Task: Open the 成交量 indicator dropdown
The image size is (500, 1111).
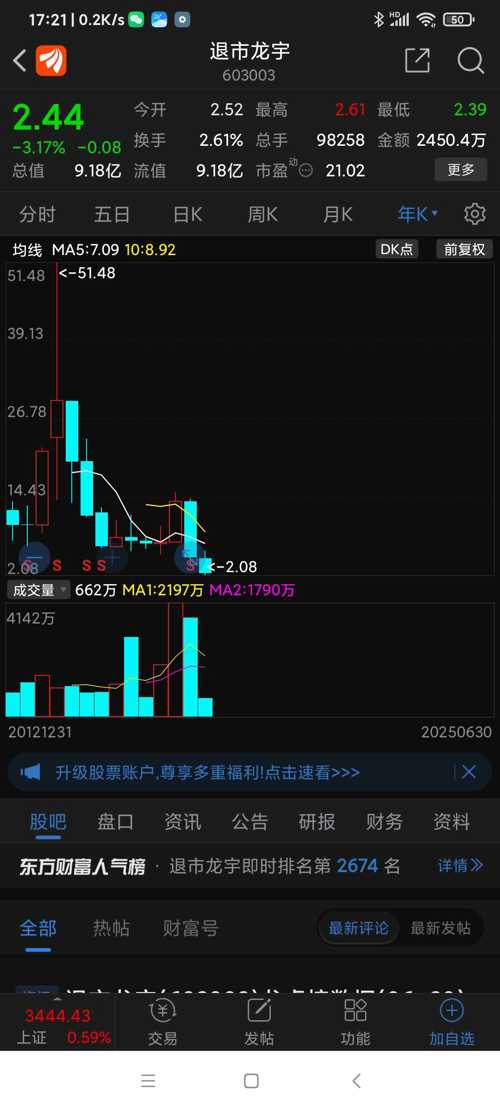Action: pos(39,590)
